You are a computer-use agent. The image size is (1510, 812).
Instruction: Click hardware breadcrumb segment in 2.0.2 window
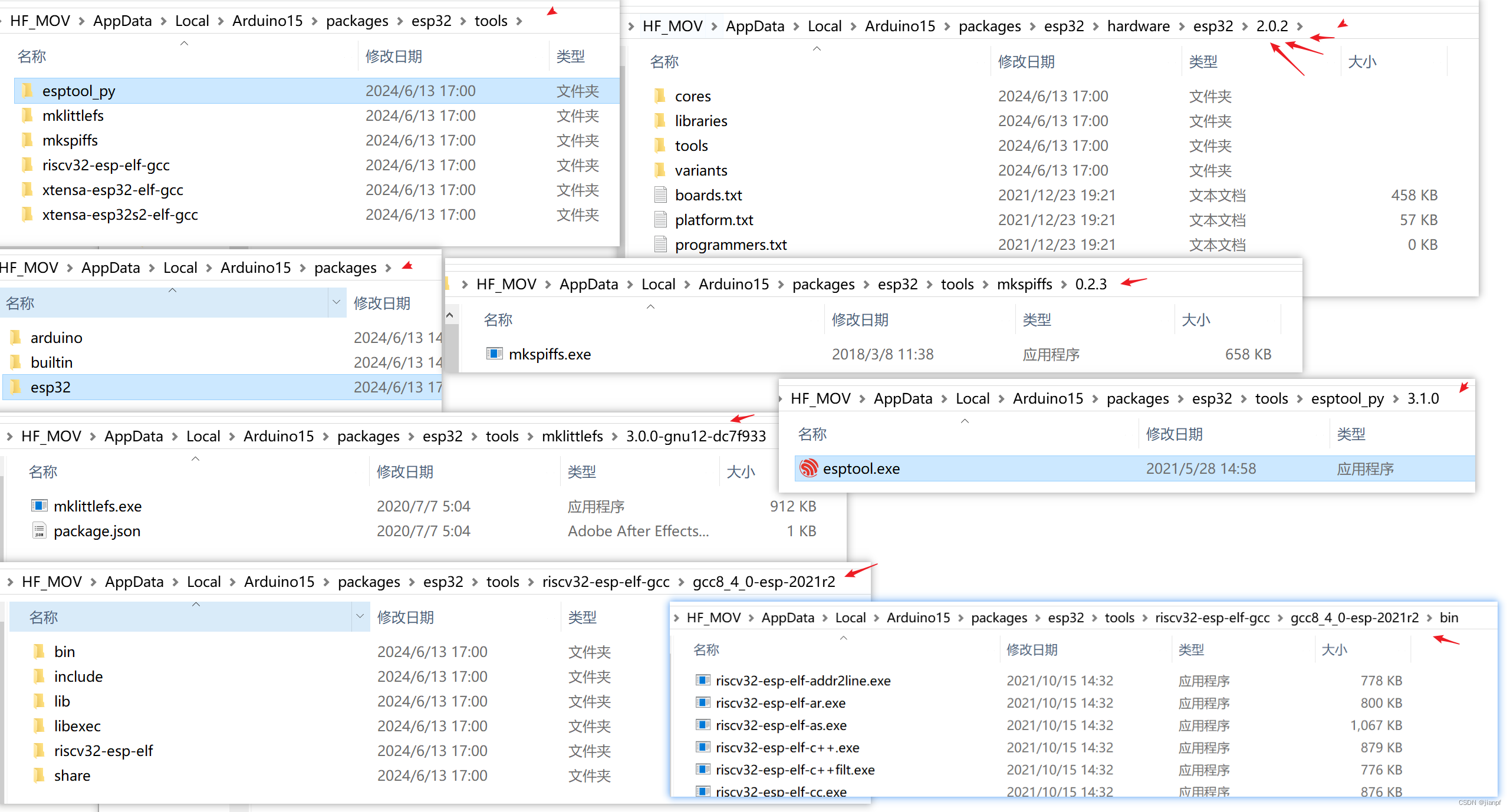(1138, 27)
